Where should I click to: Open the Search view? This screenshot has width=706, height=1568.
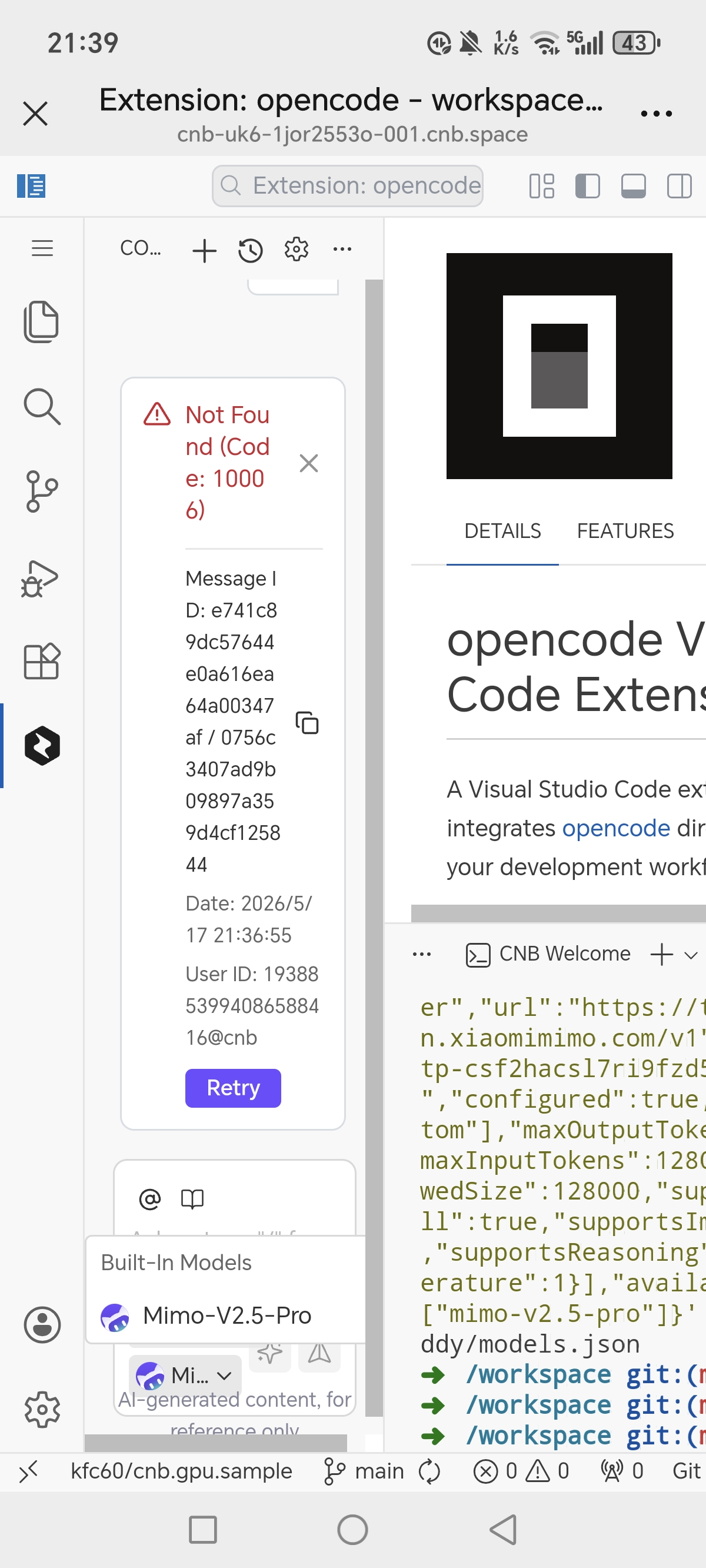pos(41,406)
